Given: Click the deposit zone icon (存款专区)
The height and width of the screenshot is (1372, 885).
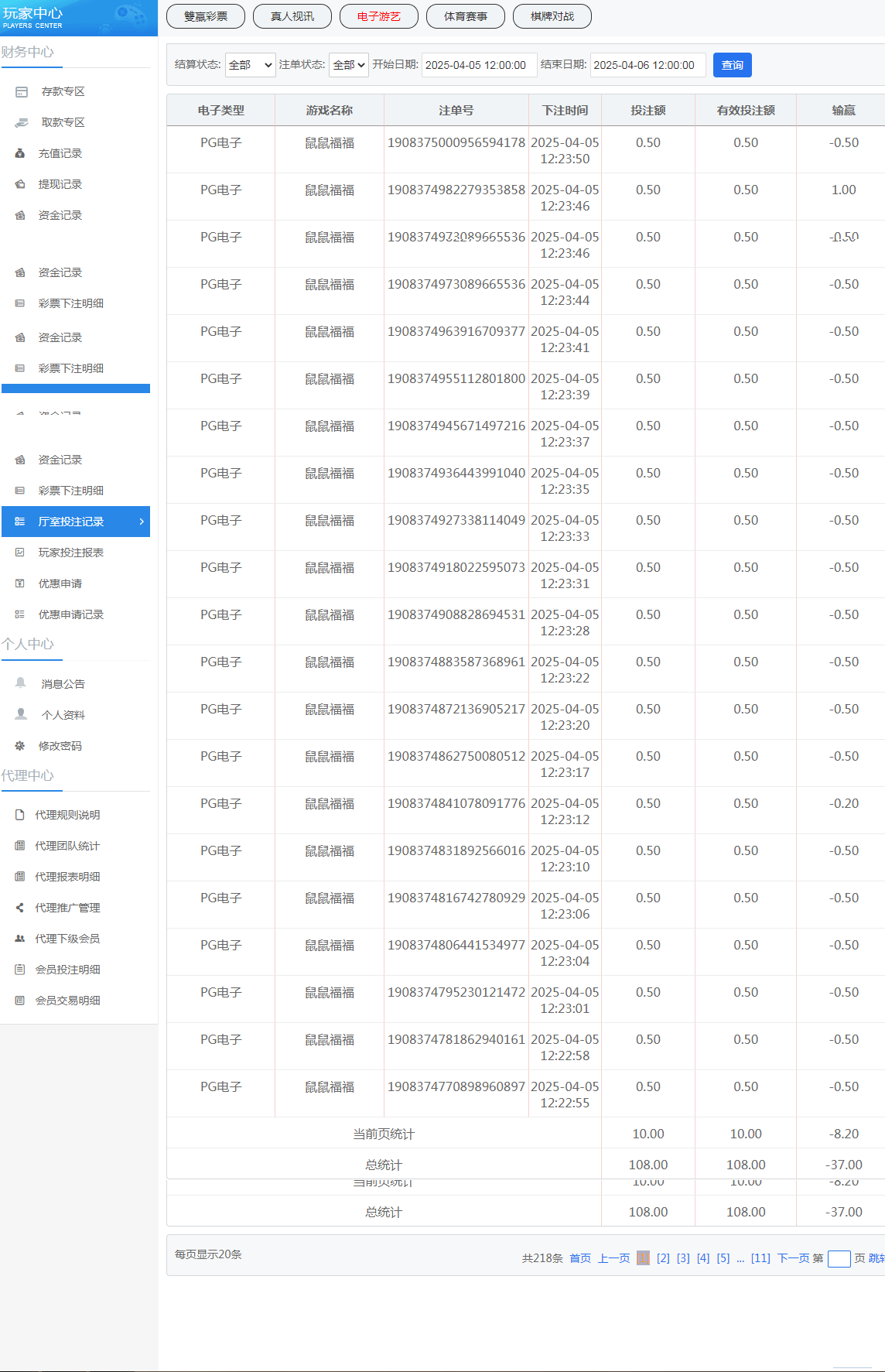Looking at the screenshot, I should pyautogui.click(x=22, y=91).
